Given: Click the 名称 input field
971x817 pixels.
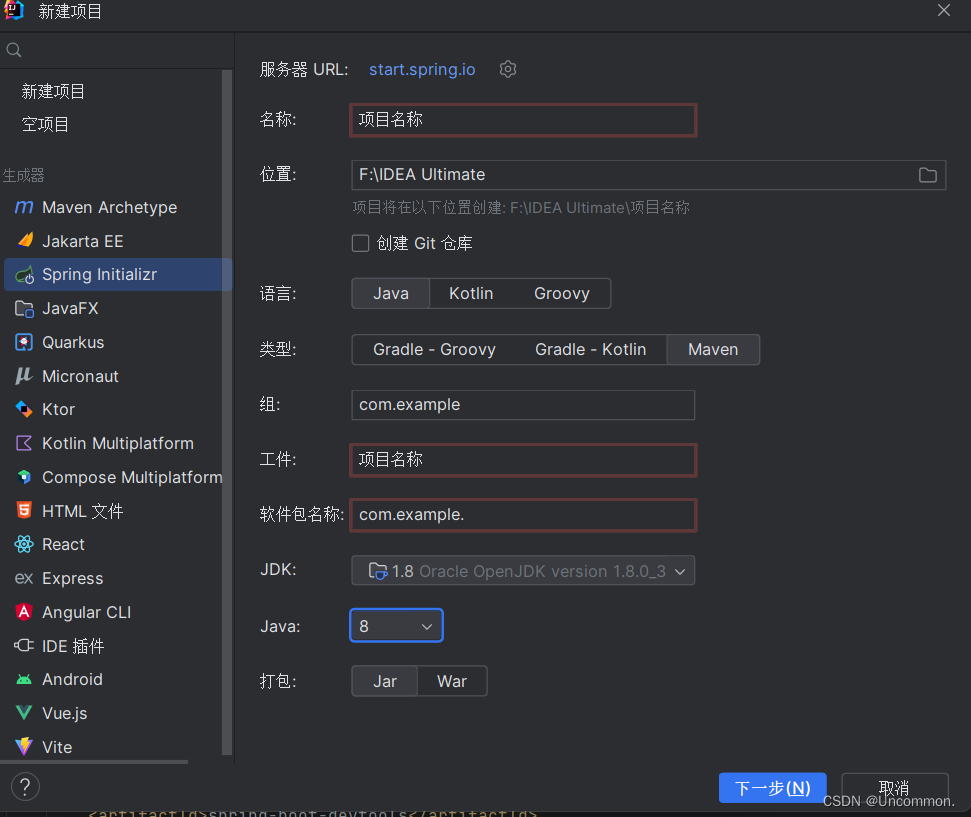Looking at the screenshot, I should pyautogui.click(x=523, y=120).
